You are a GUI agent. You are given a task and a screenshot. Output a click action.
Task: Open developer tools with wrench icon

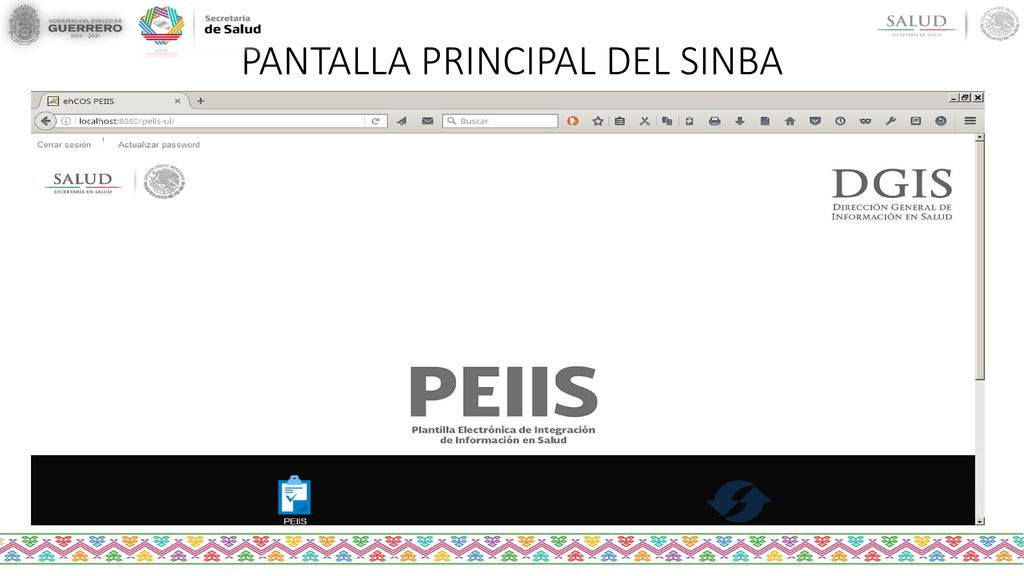point(890,121)
